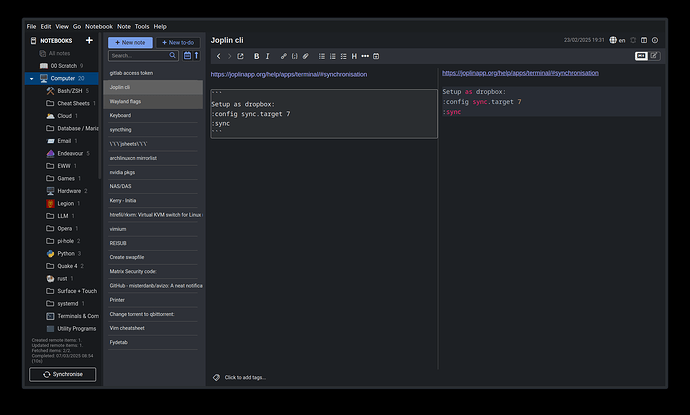Click the attach file paperclip icon

[x=306, y=56]
